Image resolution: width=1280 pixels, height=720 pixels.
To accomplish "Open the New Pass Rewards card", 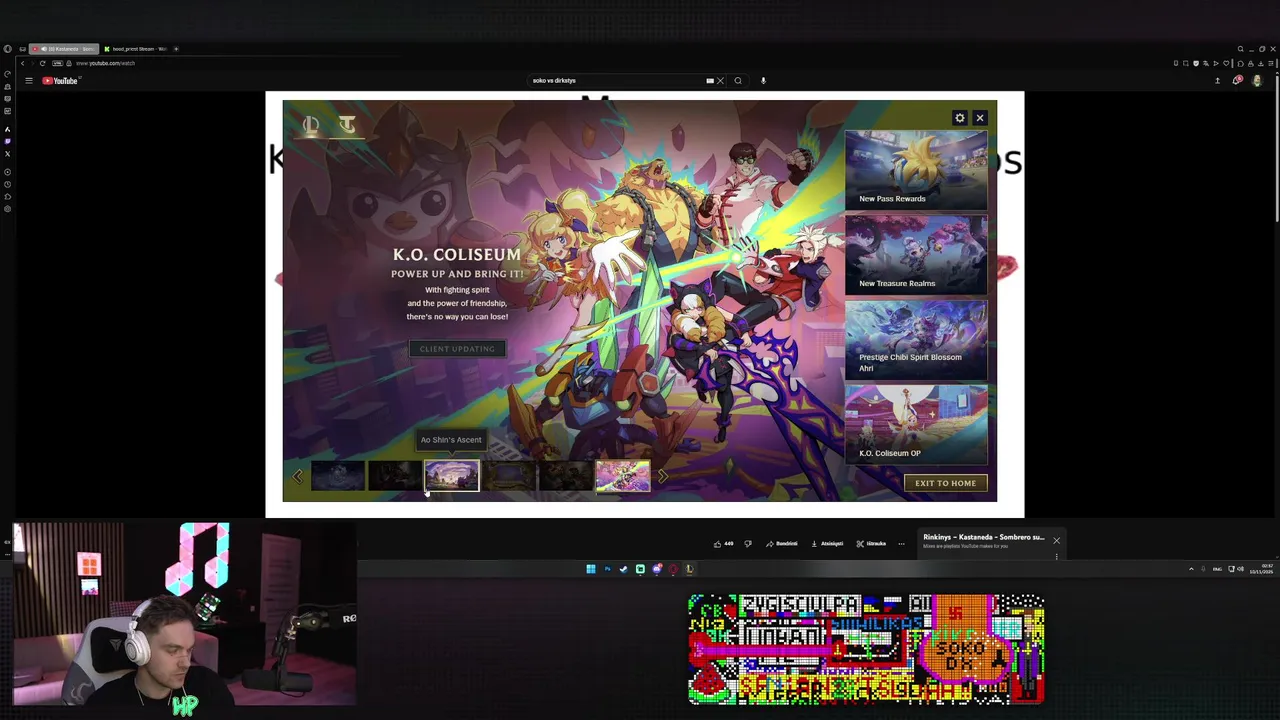I will [916, 170].
